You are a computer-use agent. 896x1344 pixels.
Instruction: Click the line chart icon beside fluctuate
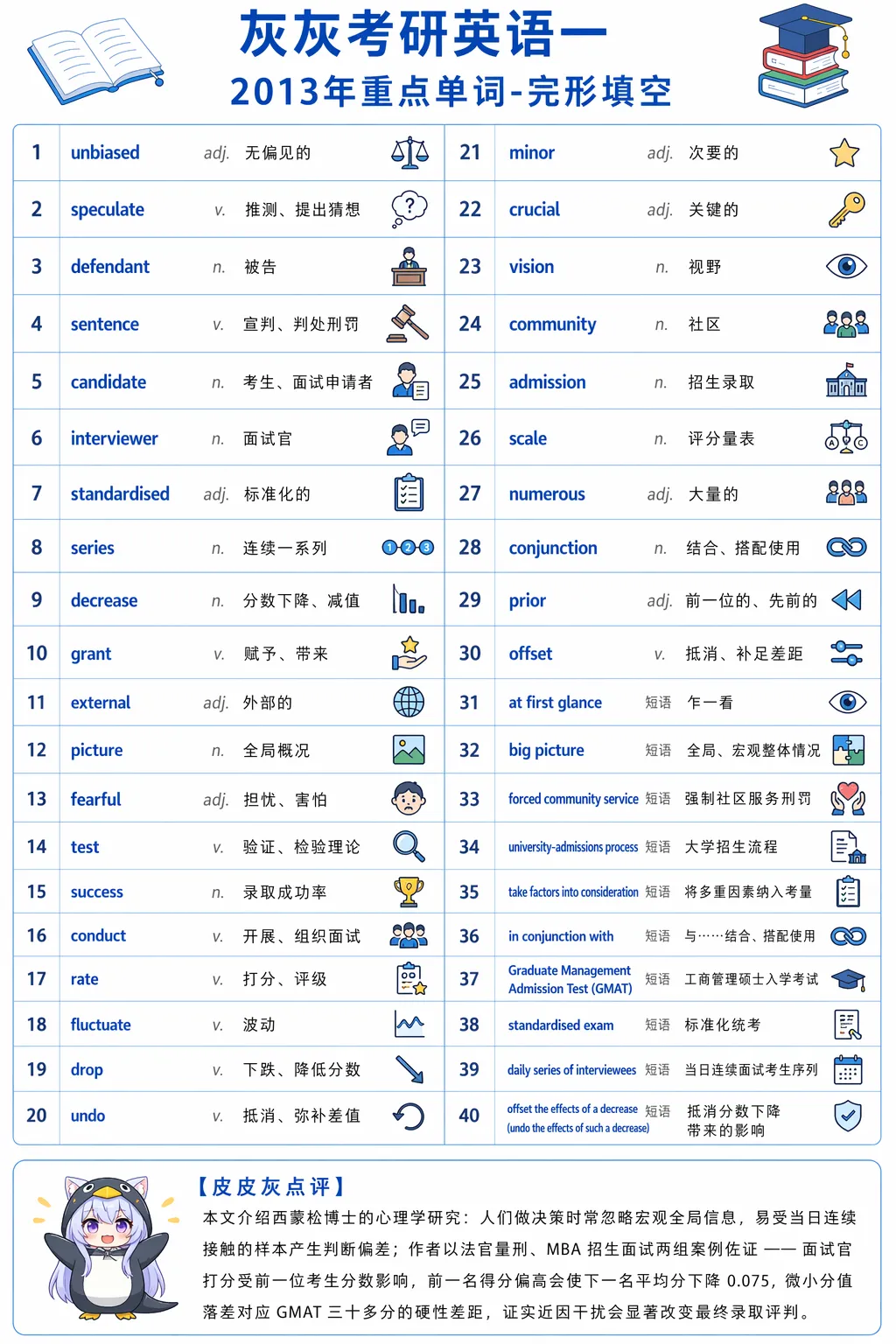click(409, 1024)
